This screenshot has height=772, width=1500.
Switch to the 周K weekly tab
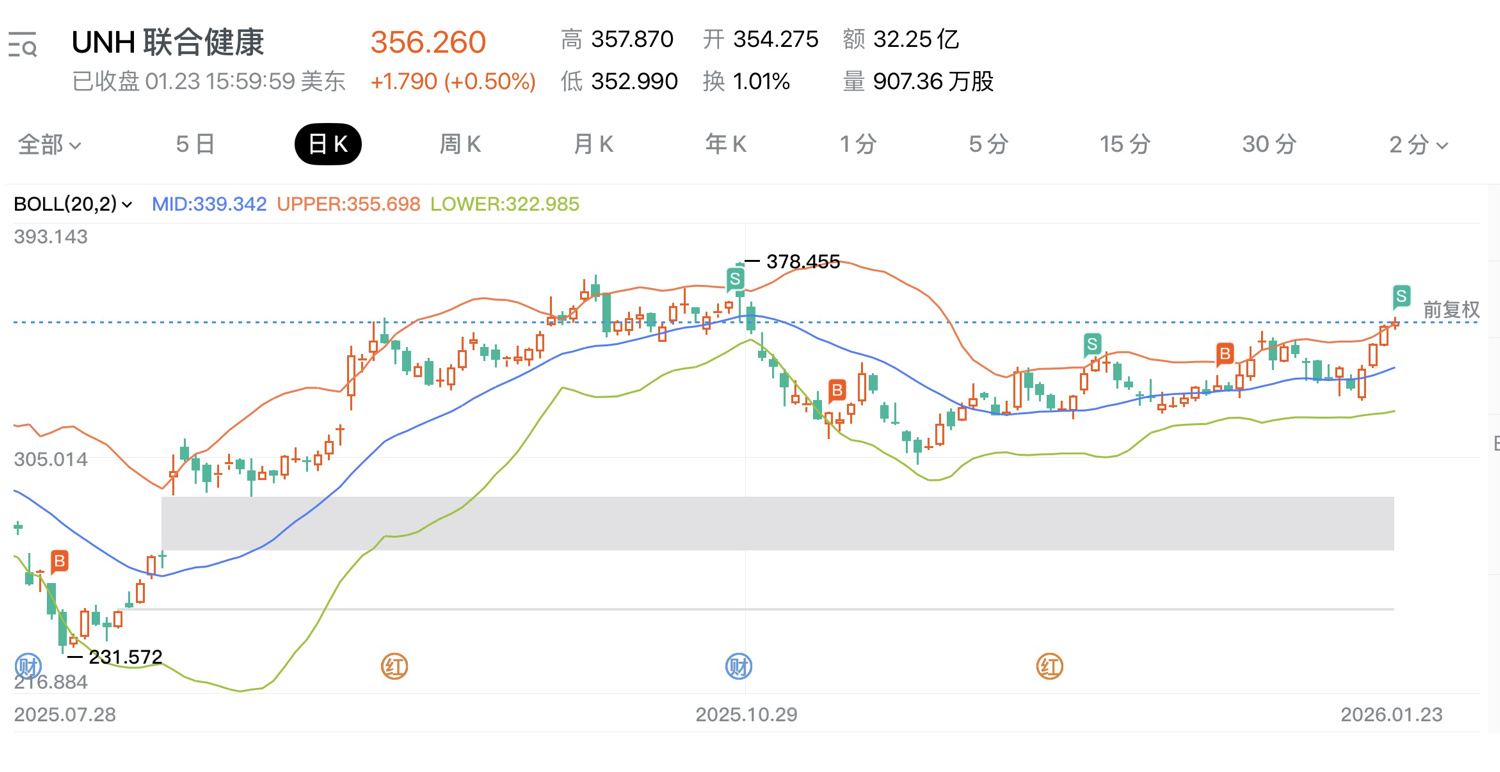coord(461,145)
